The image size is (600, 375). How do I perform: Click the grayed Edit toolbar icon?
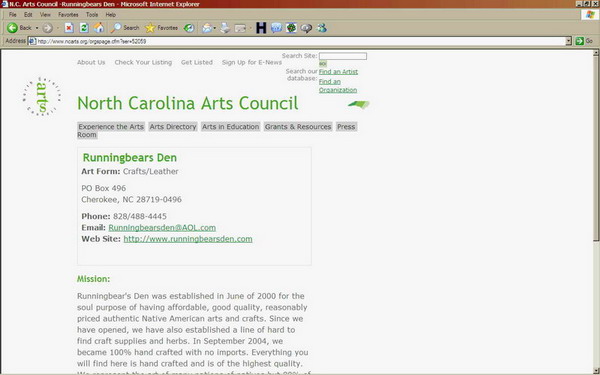(240, 28)
